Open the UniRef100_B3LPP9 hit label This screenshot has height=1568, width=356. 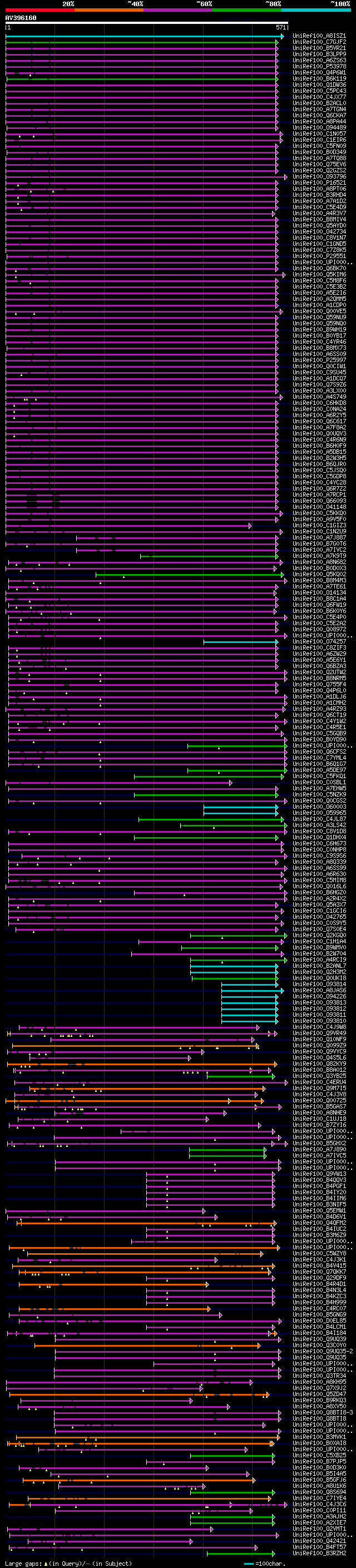(x=319, y=54)
